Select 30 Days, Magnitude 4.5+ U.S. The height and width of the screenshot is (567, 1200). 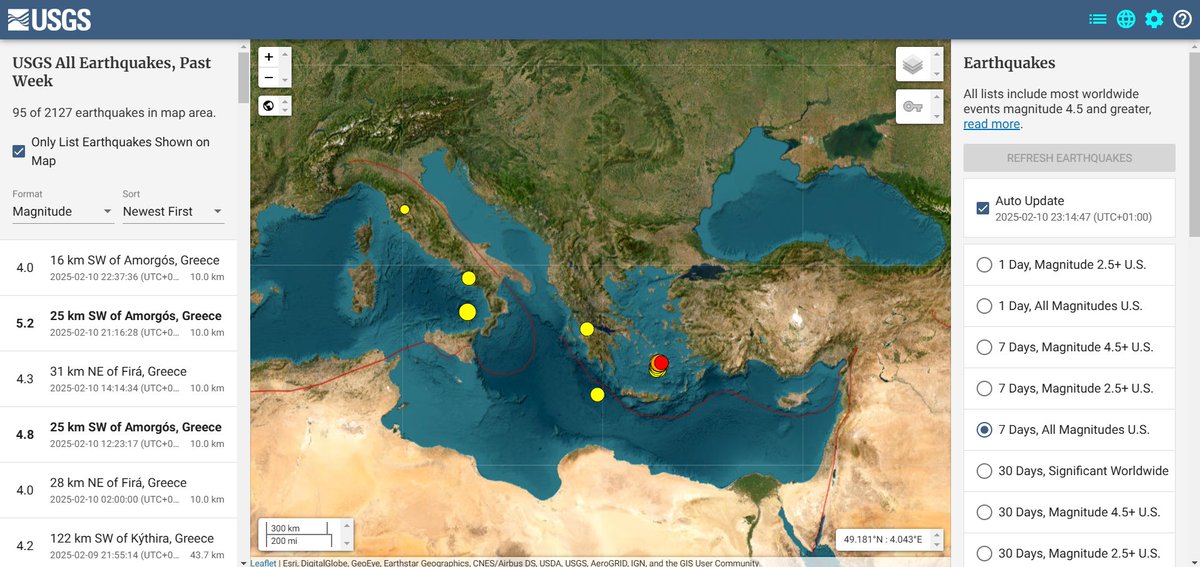pyautogui.click(x=984, y=512)
